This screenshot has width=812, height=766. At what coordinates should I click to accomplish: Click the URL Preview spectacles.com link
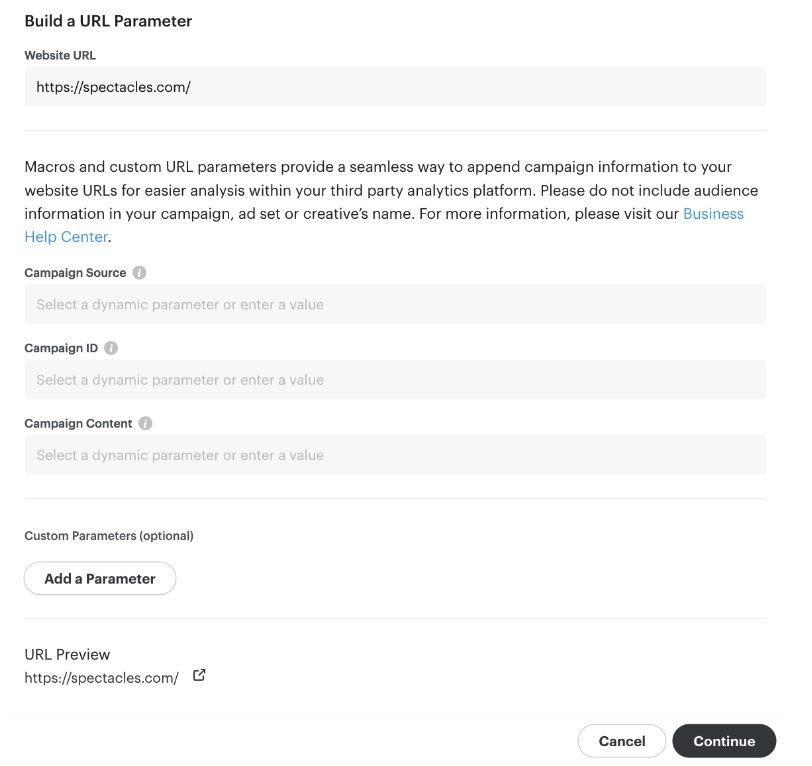click(x=101, y=677)
